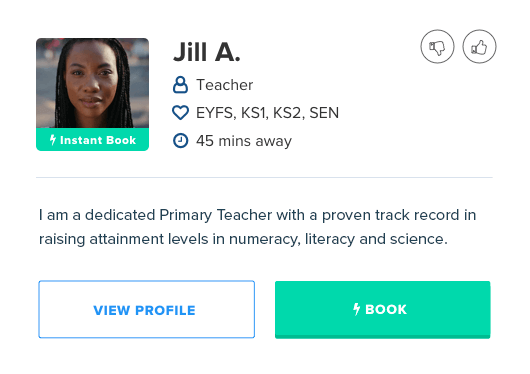This screenshot has height=374, width=530.
Task: Click the VIEW PROFILE button
Action: pyautogui.click(x=146, y=309)
